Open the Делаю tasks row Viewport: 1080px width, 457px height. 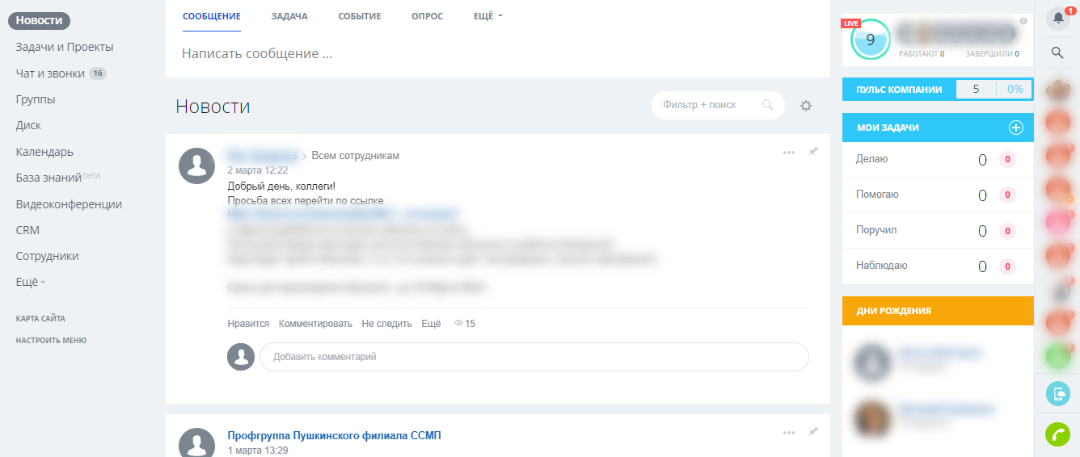pos(937,159)
